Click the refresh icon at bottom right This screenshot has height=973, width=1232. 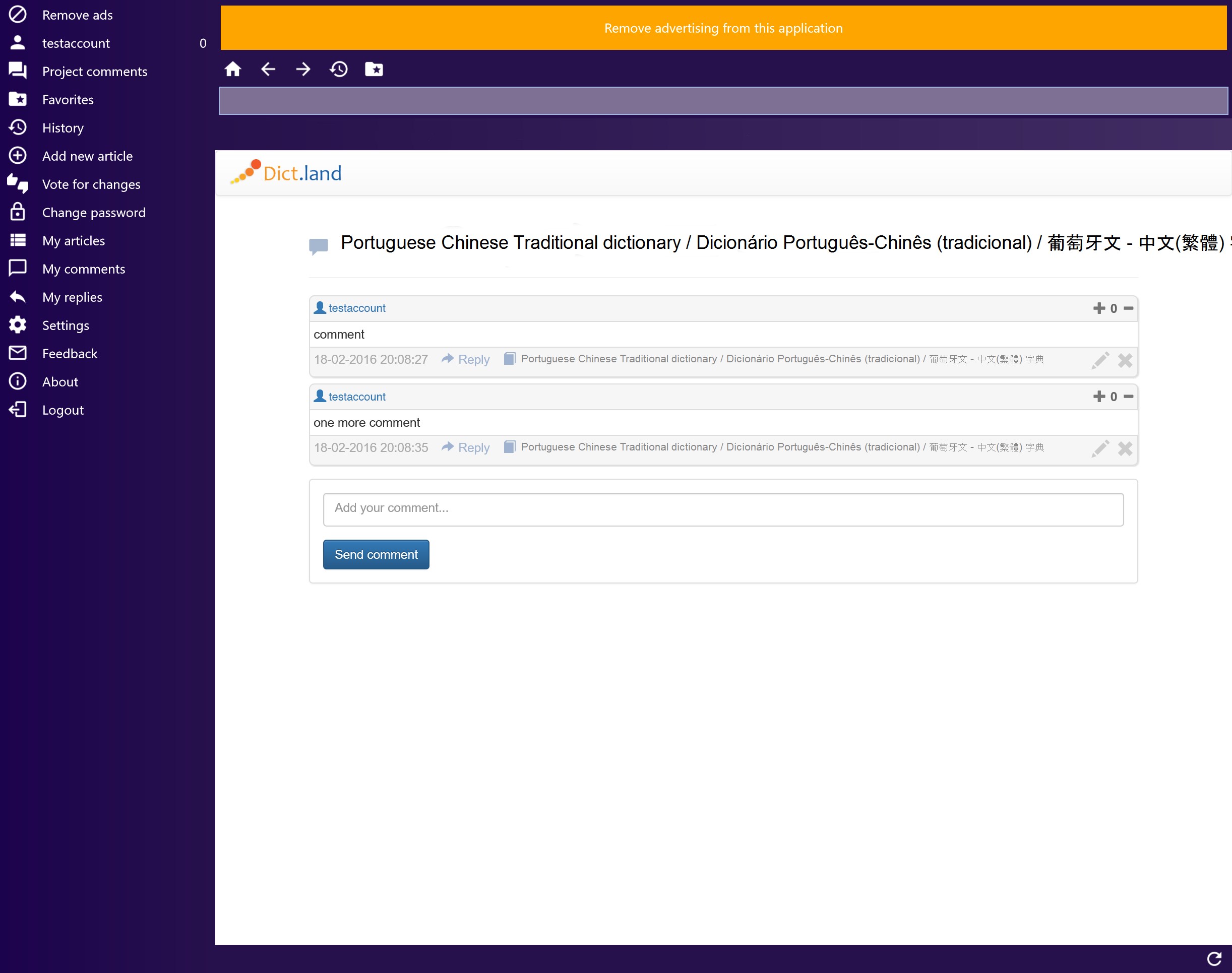1214,959
